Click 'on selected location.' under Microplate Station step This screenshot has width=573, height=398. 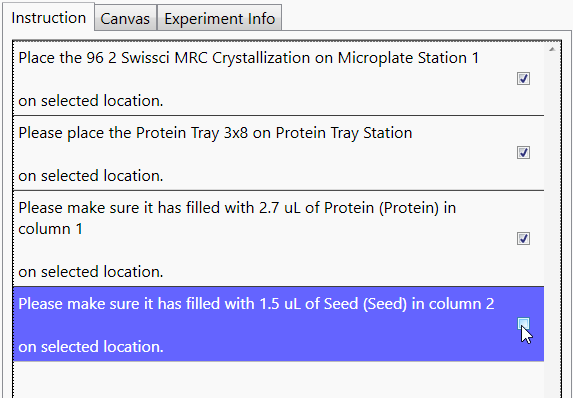(91, 101)
